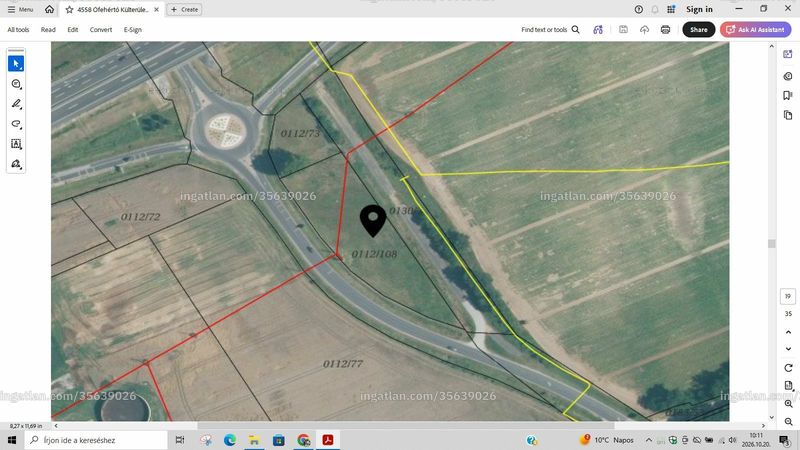800x450 pixels.
Task: Open the Adobe apps grid
Action: coord(671,9)
